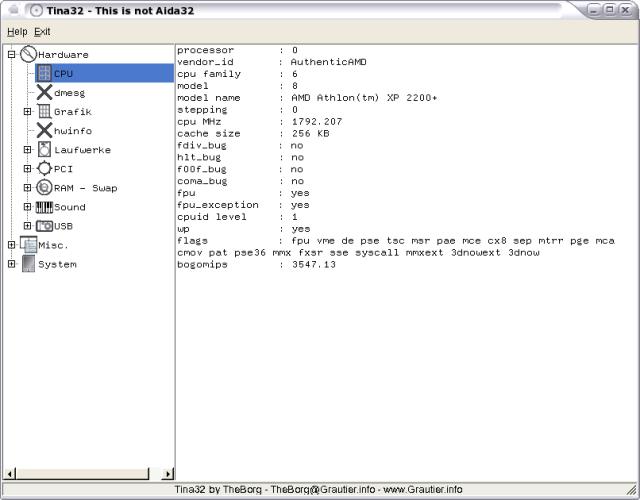This screenshot has width=640, height=500.
Task: Click the System gray box icon
Action: (x=29, y=264)
